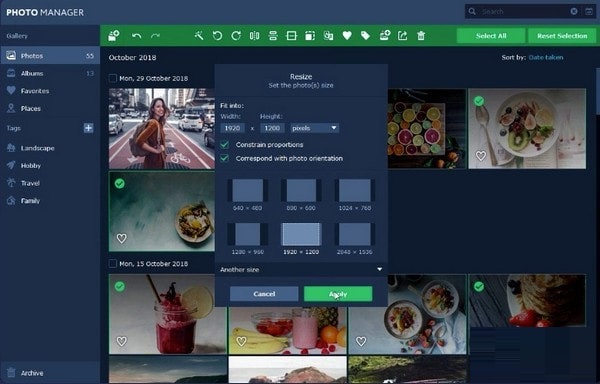This screenshot has height=384, width=600.
Task: Rotate photo counterclockwise
Action: click(x=217, y=36)
